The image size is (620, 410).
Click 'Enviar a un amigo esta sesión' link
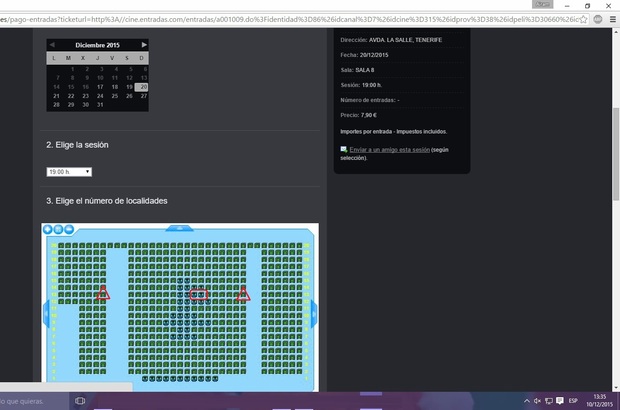click(x=389, y=149)
